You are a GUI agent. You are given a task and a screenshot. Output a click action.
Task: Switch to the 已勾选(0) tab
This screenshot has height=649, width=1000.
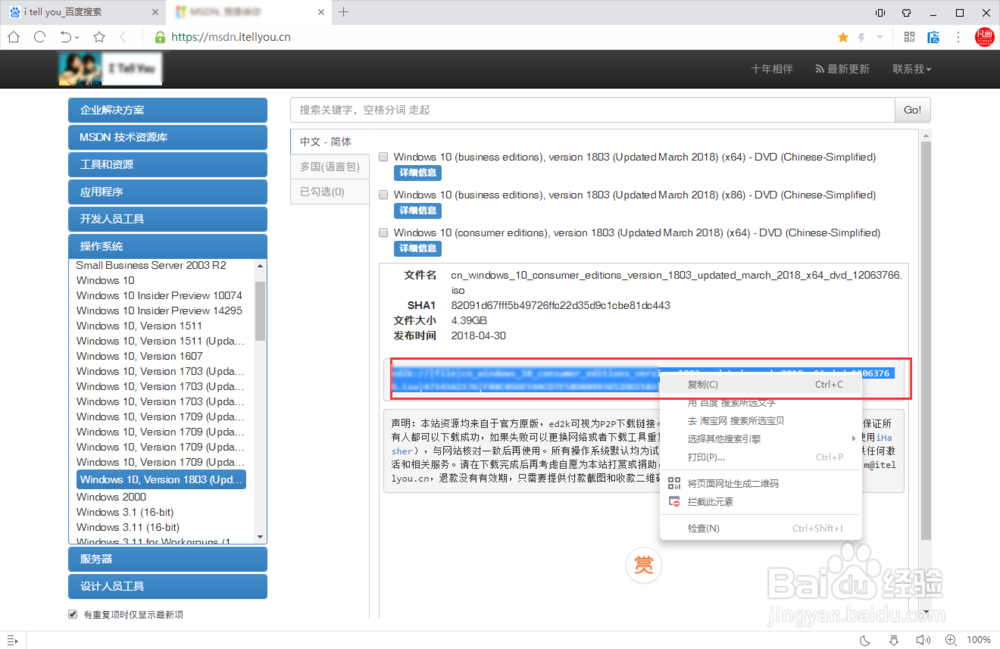(330, 191)
